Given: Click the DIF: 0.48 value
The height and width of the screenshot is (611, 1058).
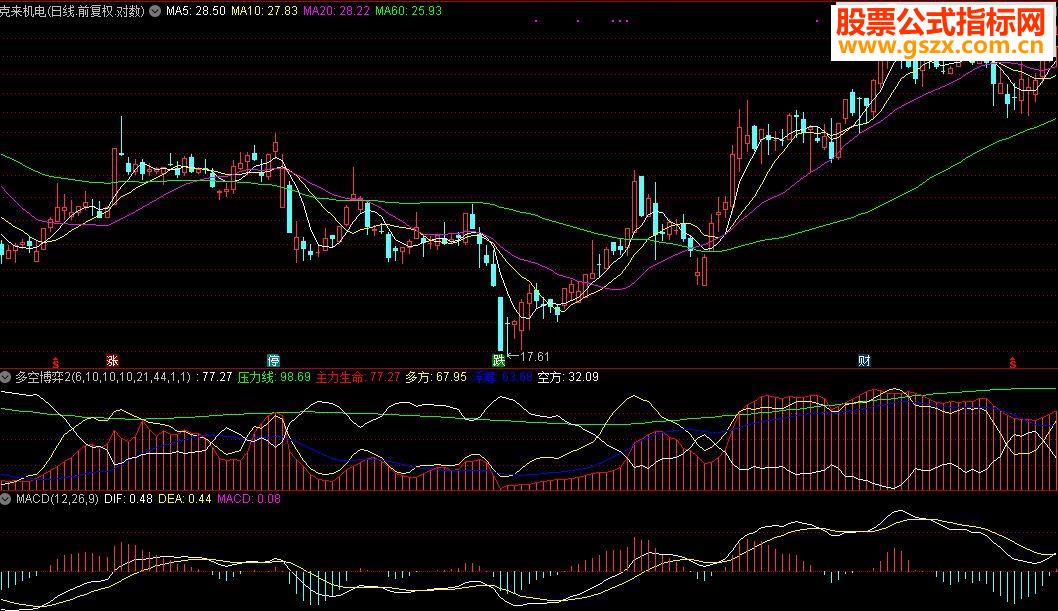Looking at the screenshot, I should (x=128, y=499).
